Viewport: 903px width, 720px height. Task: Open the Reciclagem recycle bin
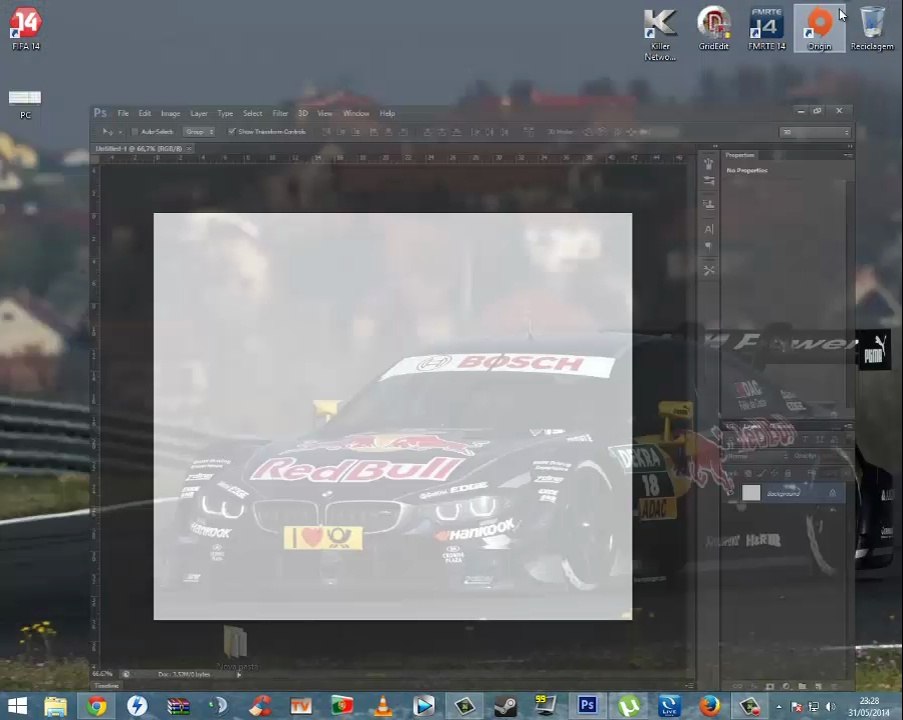pos(872,29)
